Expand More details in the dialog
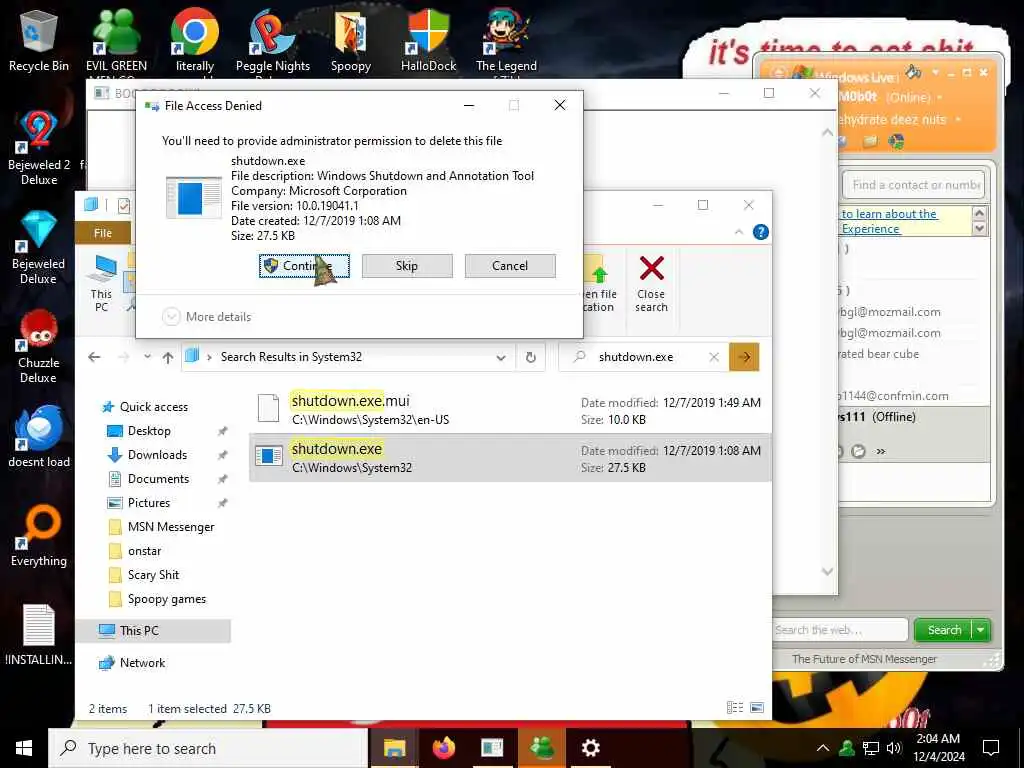 [206, 317]
